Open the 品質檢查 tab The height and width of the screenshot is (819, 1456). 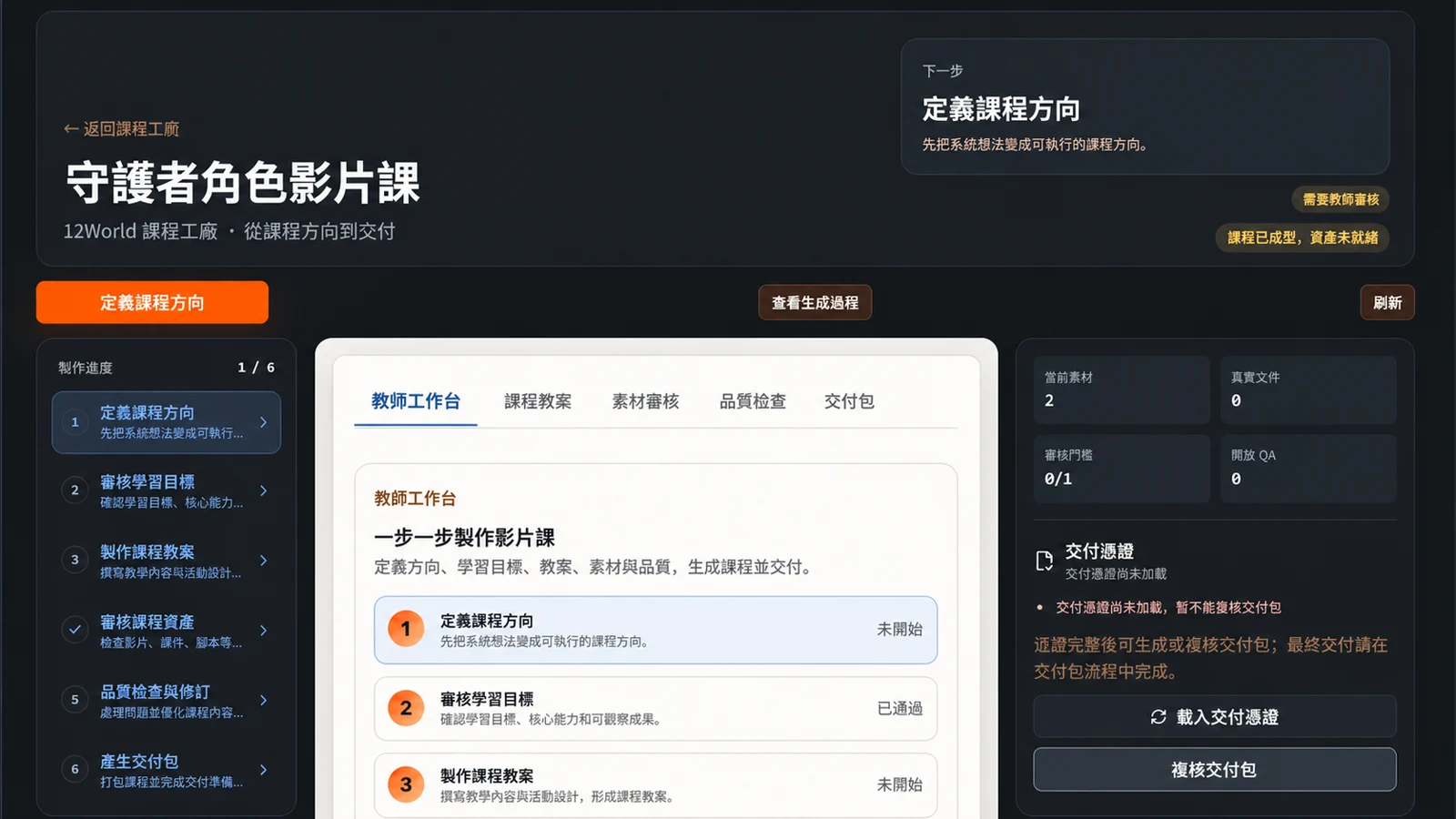click(x=753, y=401)
